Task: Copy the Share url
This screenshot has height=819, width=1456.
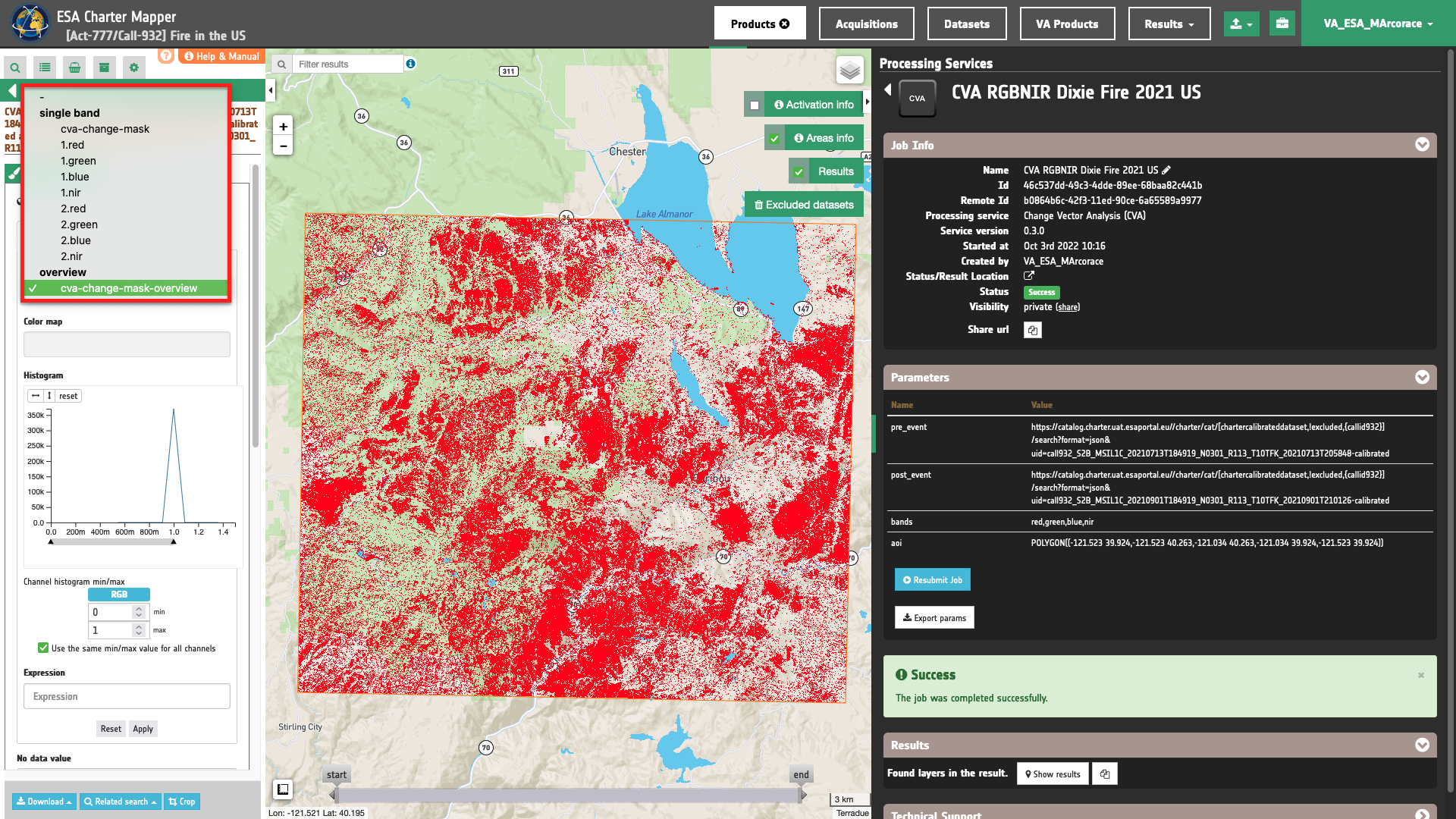Action: (1032, 330)
